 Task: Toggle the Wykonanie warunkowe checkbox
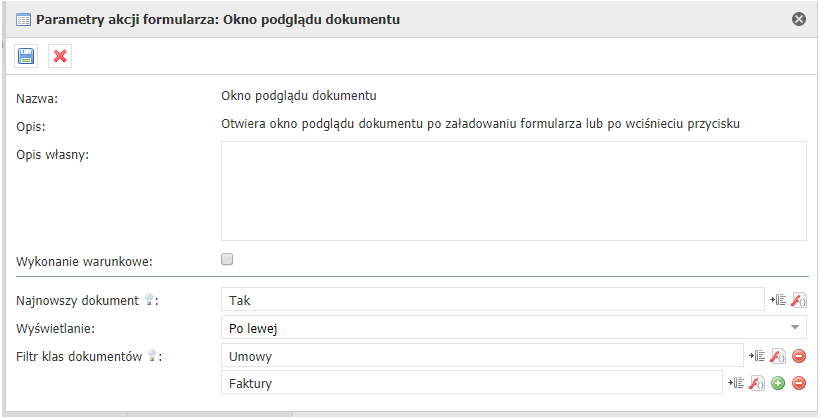point(227,259)
